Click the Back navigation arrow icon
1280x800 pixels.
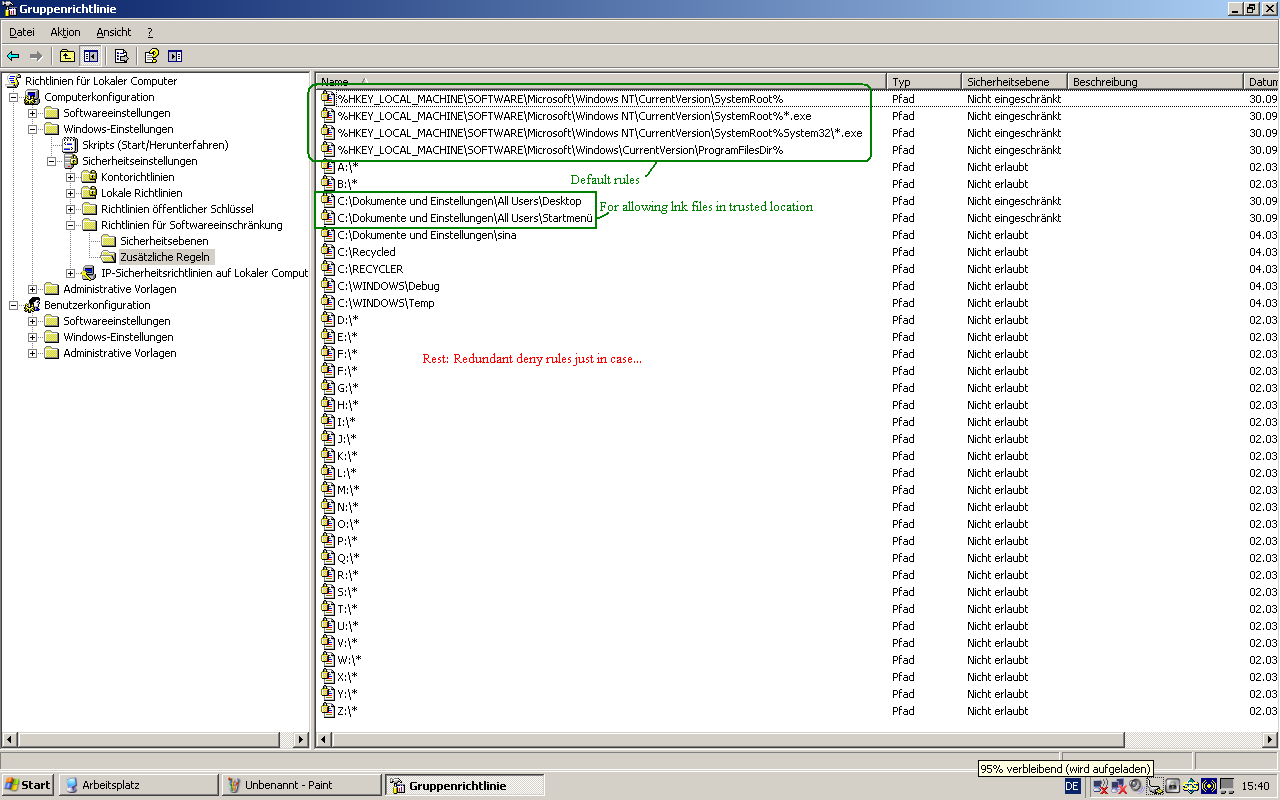[12, 55]
